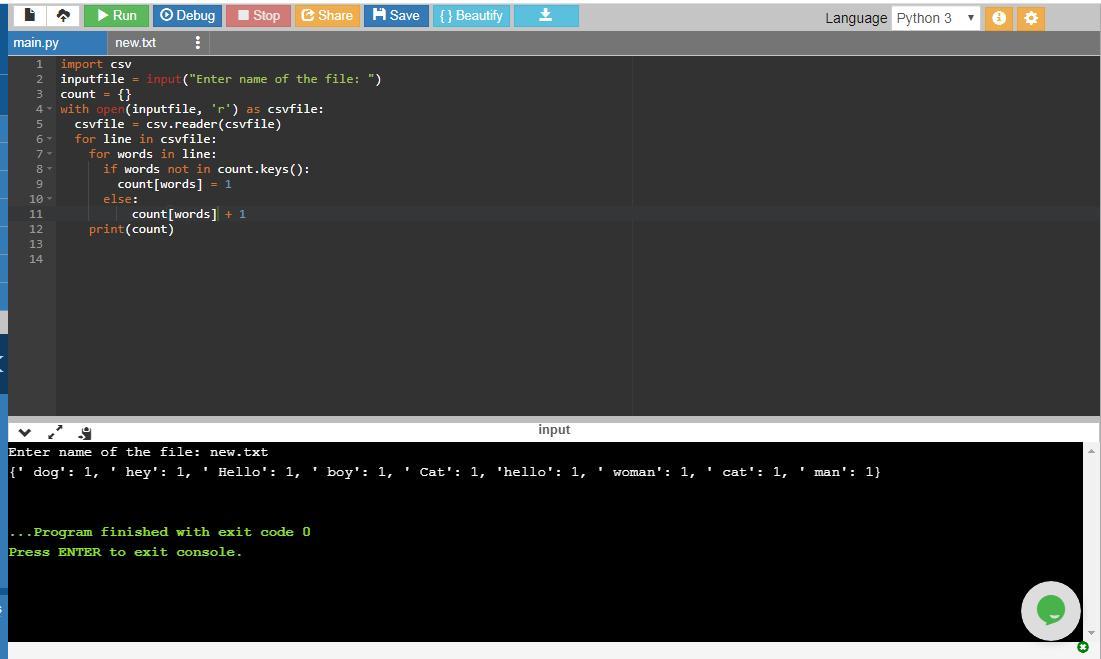The image size is (1101, 659).
Task: Place cursor on the 'count = {}' line
Action: [x=95, y=94]
